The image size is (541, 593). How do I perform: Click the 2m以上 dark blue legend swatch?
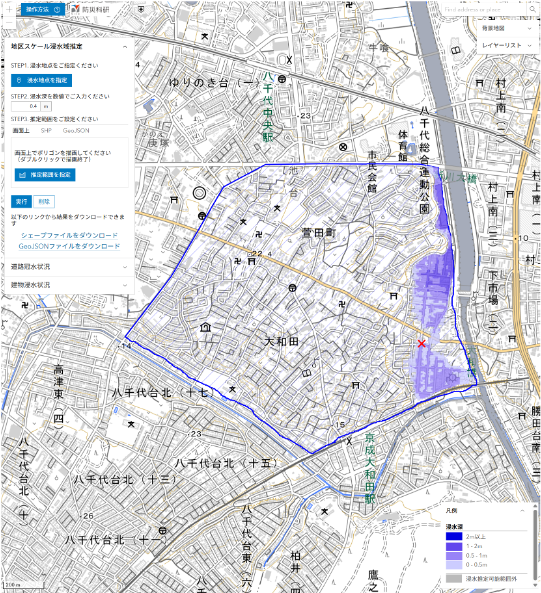point(454,536)
